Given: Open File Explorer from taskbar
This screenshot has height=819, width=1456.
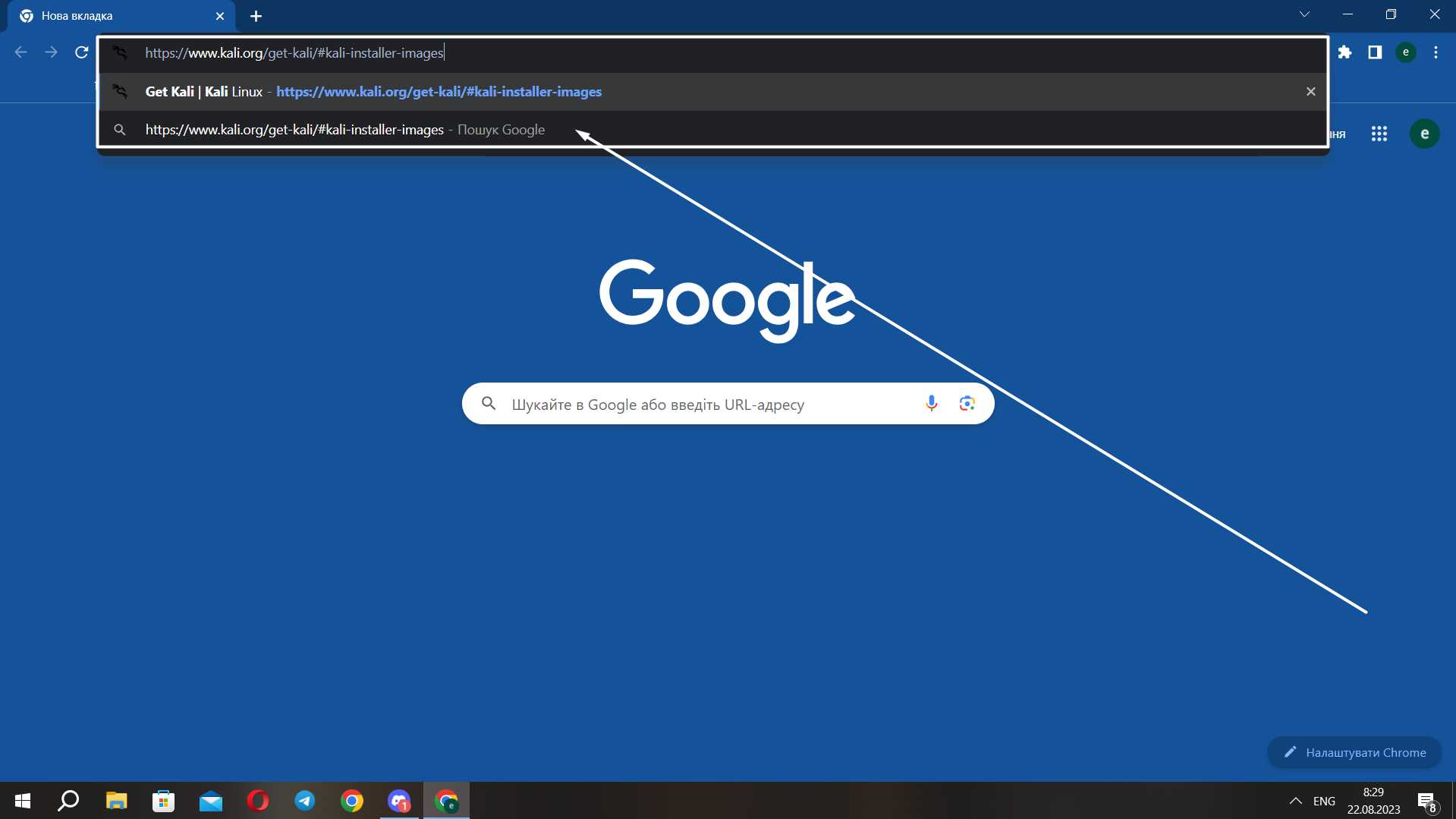Looking at the screenshot, I should tap(116, 801).
